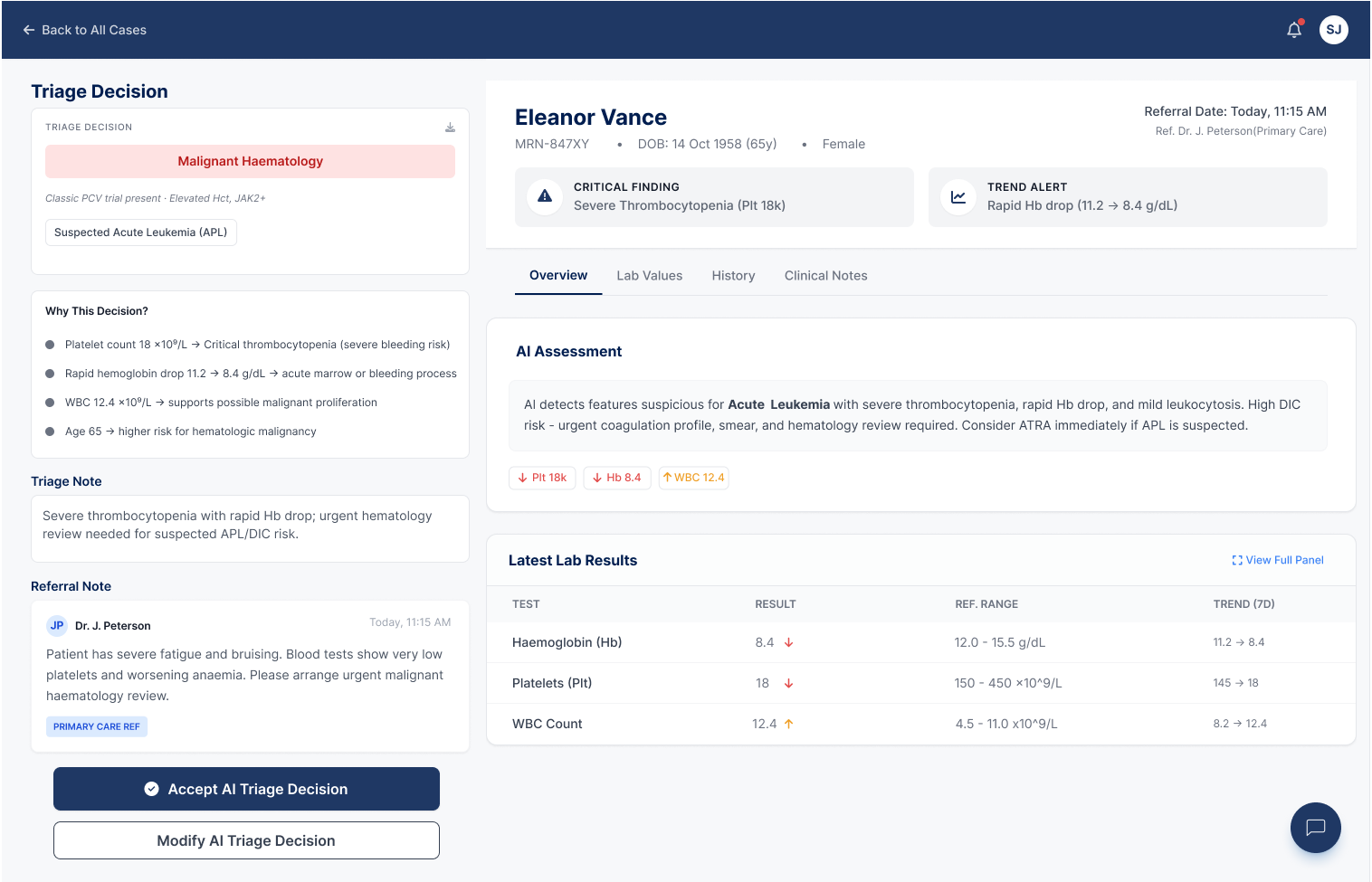Image resolution: width=1372 pixels, height=882 pixels.
Task: Click the patient name Eleanor Vance
Action: click(591, 118)
